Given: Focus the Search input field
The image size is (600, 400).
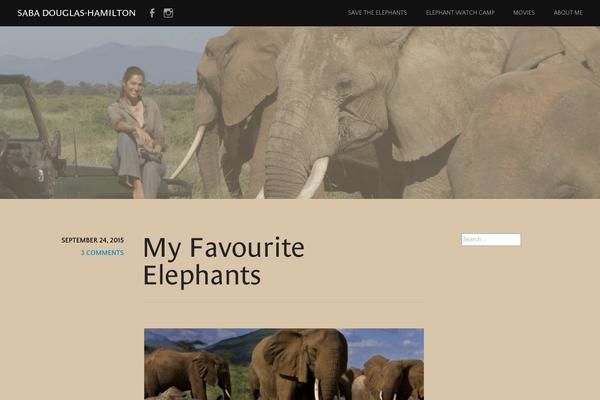Looking at the screenshot, I should pyautogui.click(x=491, y=239).
